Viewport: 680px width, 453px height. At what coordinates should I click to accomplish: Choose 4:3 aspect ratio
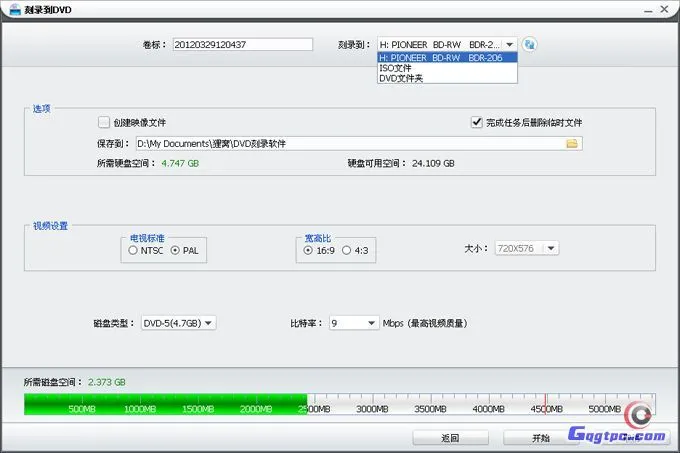pos(347,251)
